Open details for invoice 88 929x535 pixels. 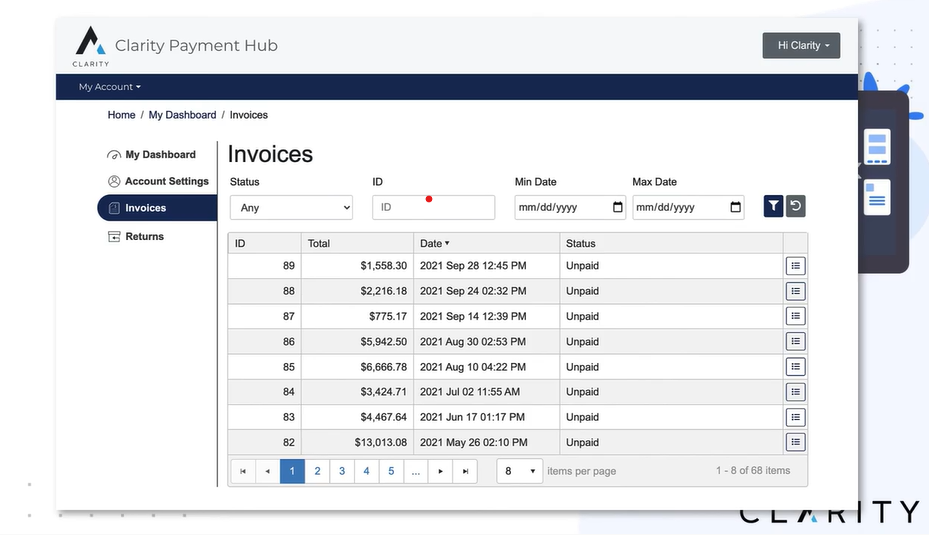795,291
